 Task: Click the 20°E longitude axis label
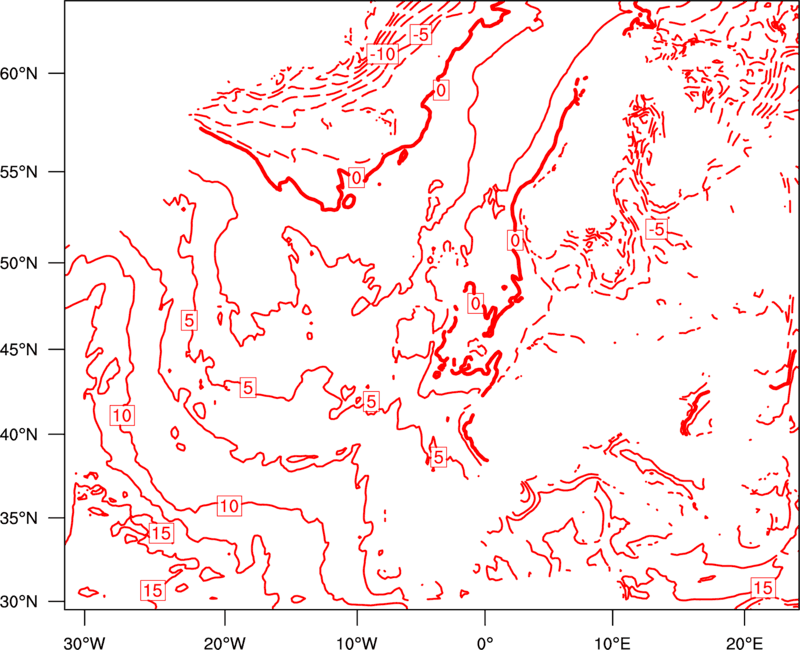[744, 642]
